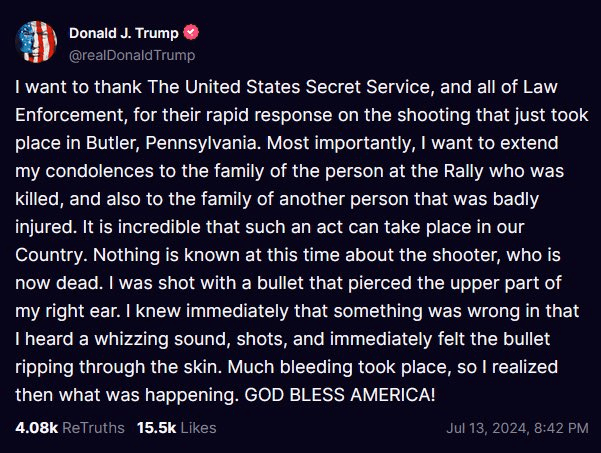Screen dimensions: 601x453
Task: Open the @realDonaldTrump handle link
Action: [x=130, y=55]
